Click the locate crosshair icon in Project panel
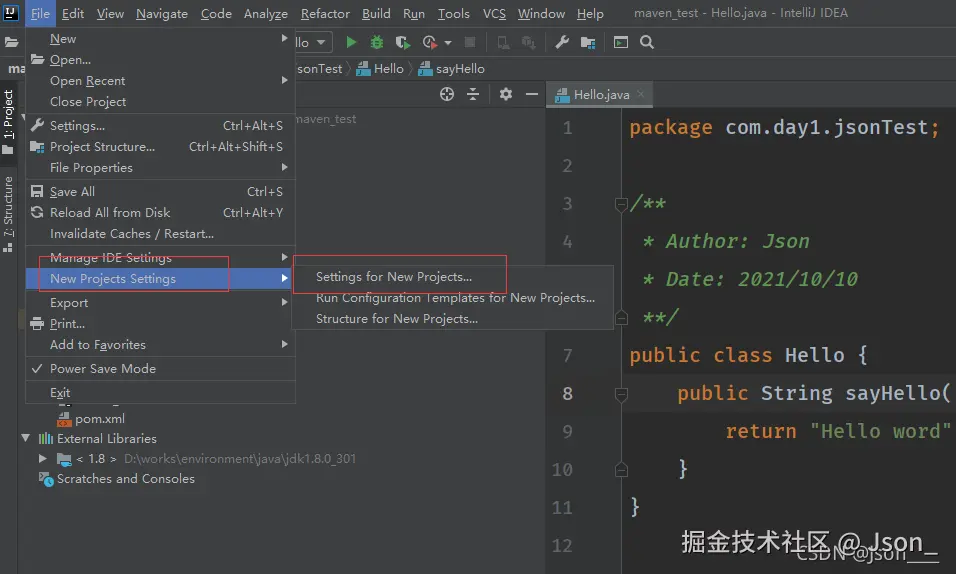The image size is (956, 574). pos(447,94)
